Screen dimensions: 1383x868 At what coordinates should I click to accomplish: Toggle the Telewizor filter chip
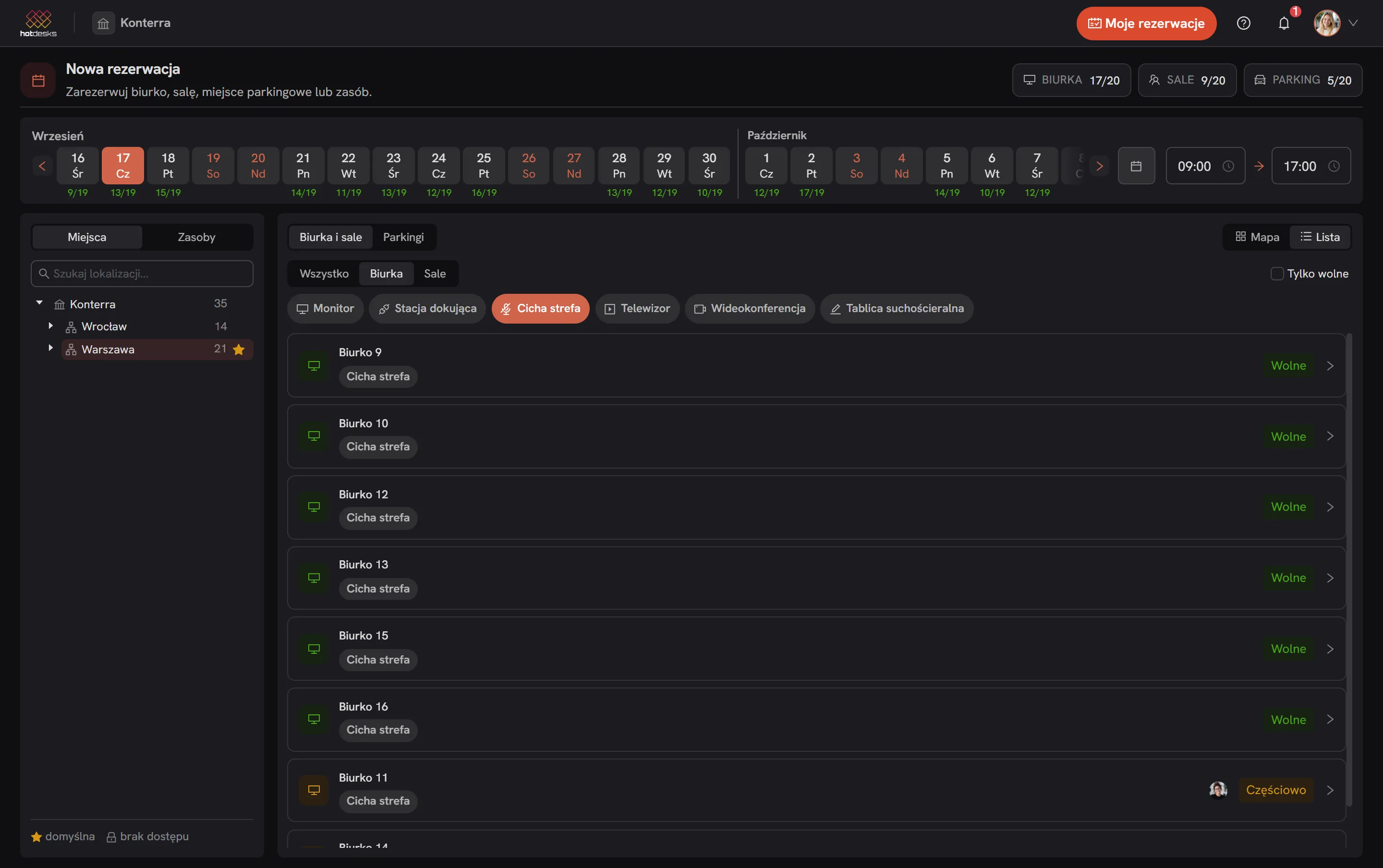(x=637, y=308)
